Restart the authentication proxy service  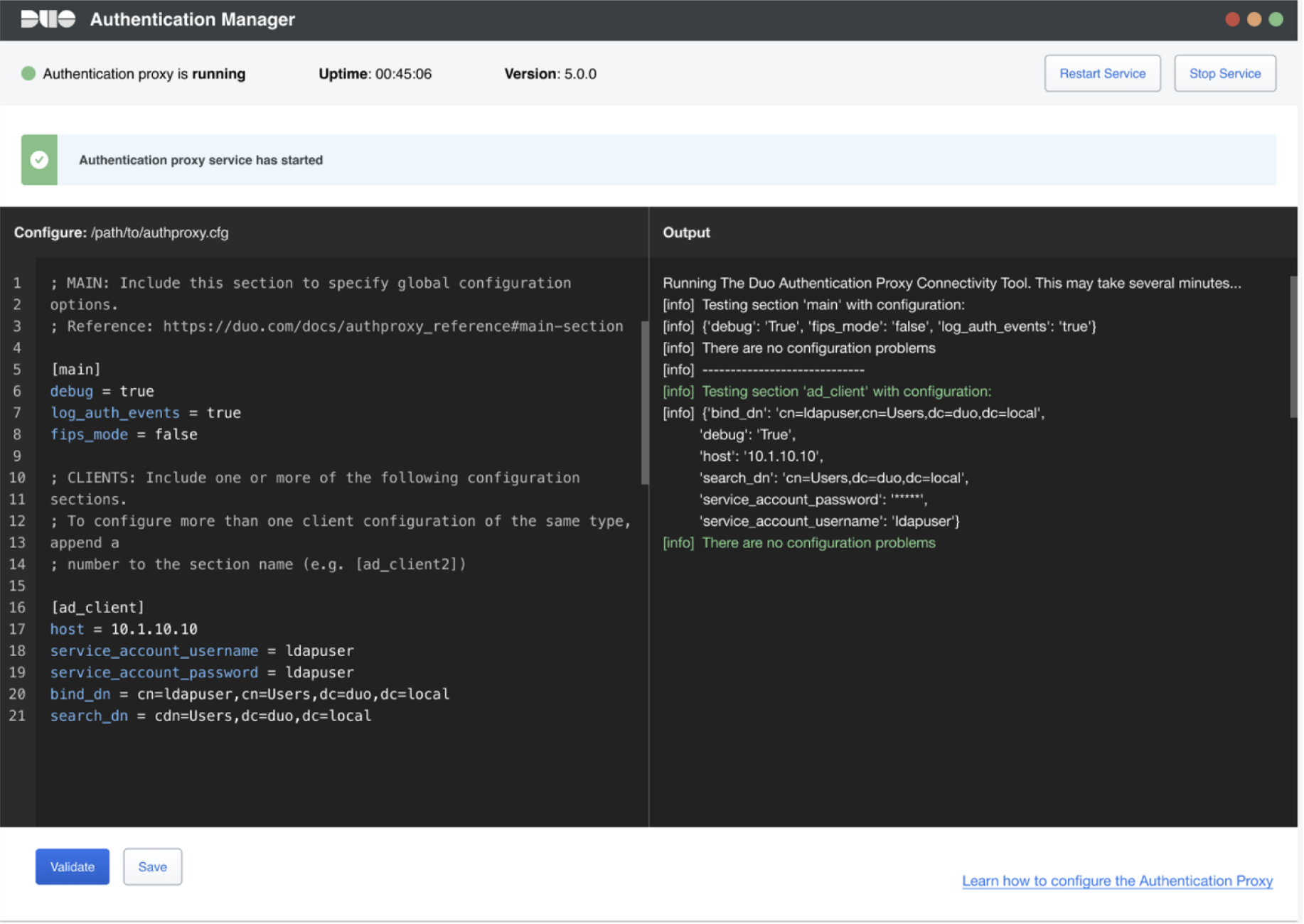(1102, 73)
